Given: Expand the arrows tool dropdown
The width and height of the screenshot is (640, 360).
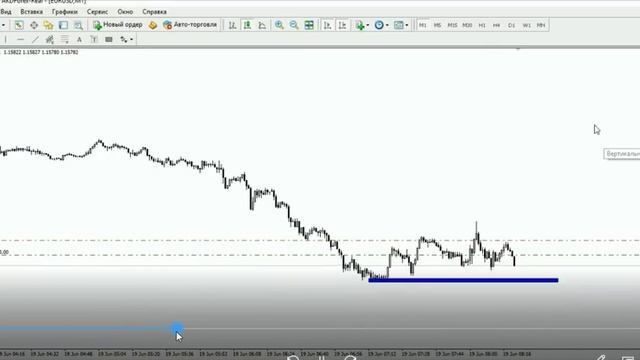Looking at the screenshot, I should [x=131, y=40].
